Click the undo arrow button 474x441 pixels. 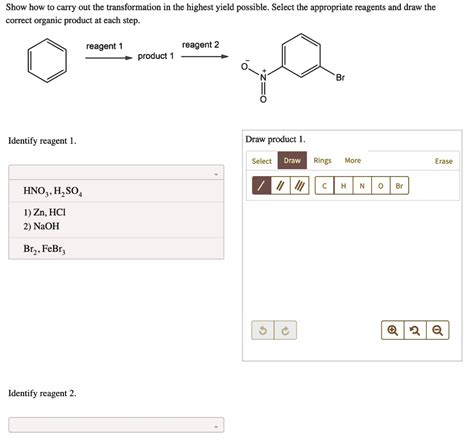pos(263,330)
